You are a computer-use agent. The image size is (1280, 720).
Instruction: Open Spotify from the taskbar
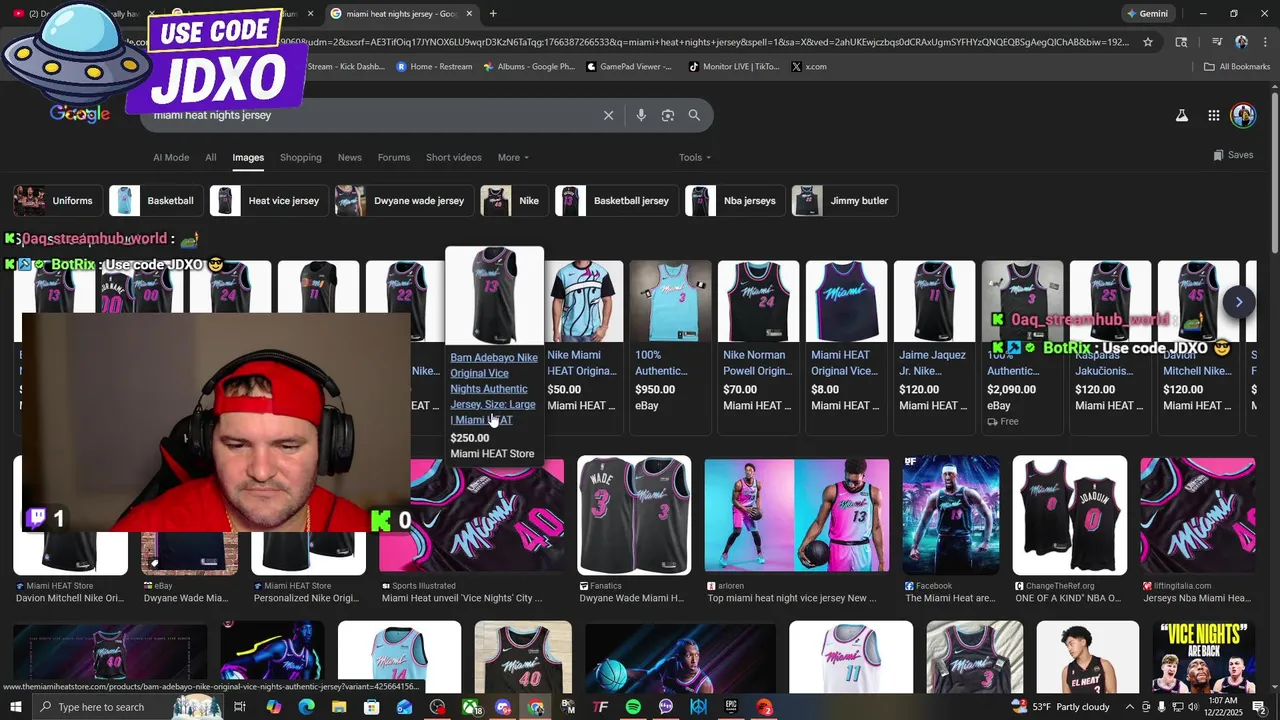pos(633,707)
